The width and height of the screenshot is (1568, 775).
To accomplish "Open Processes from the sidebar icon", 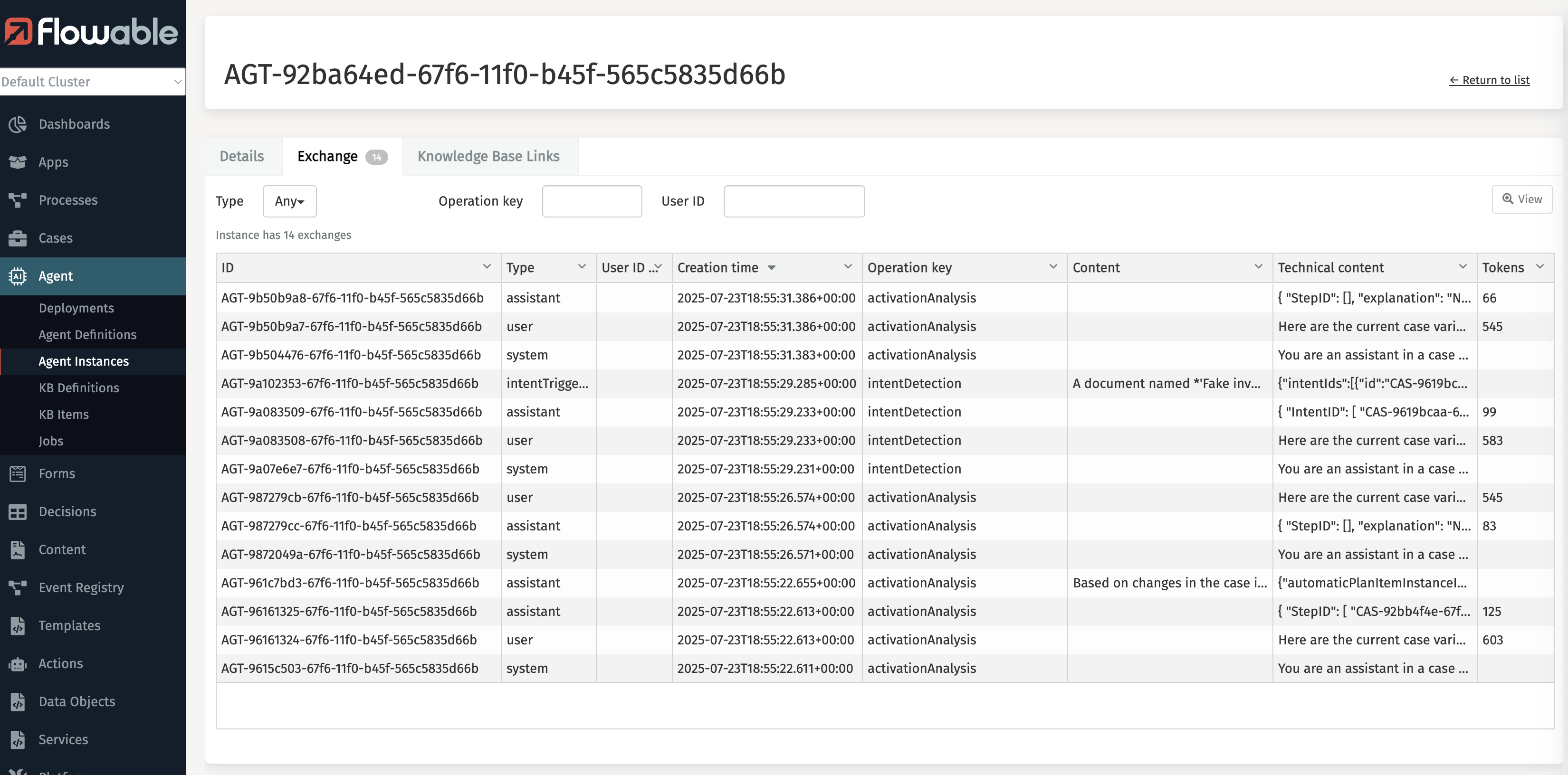I will (x=18, y=199).
